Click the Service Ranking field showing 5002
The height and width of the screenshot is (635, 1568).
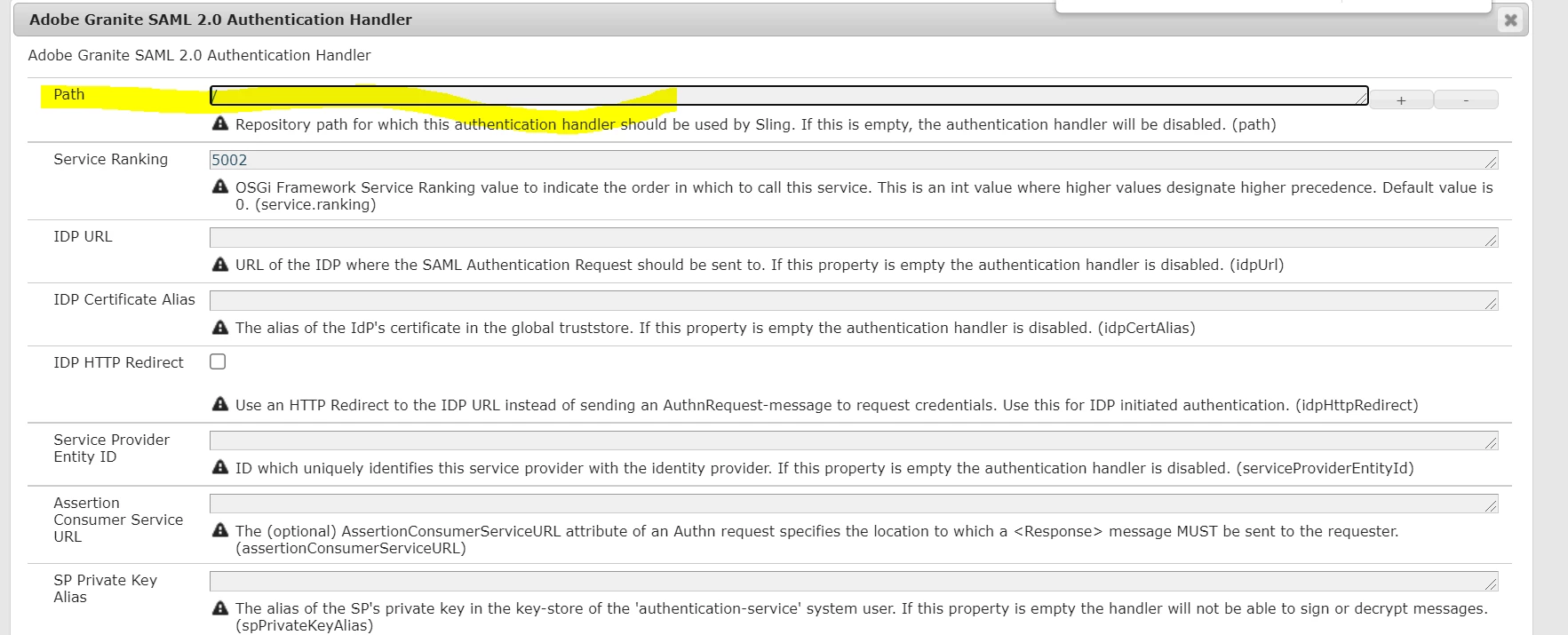[854, 160]
